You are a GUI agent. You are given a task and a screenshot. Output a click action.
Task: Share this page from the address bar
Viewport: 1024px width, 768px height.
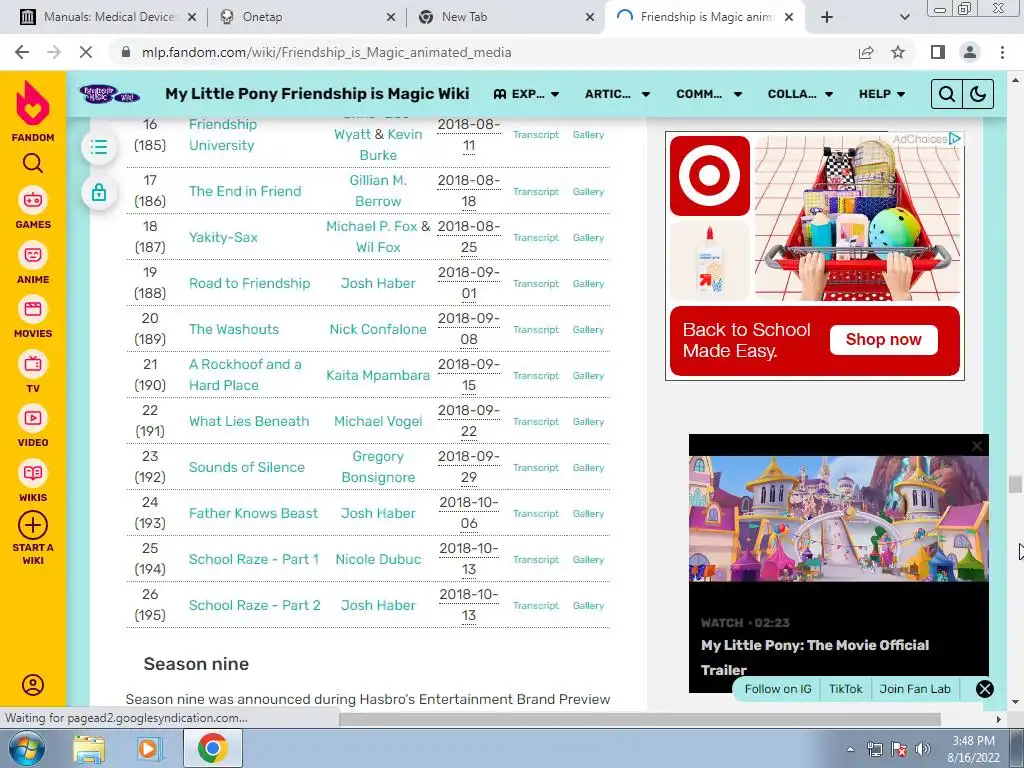point(866,52)
